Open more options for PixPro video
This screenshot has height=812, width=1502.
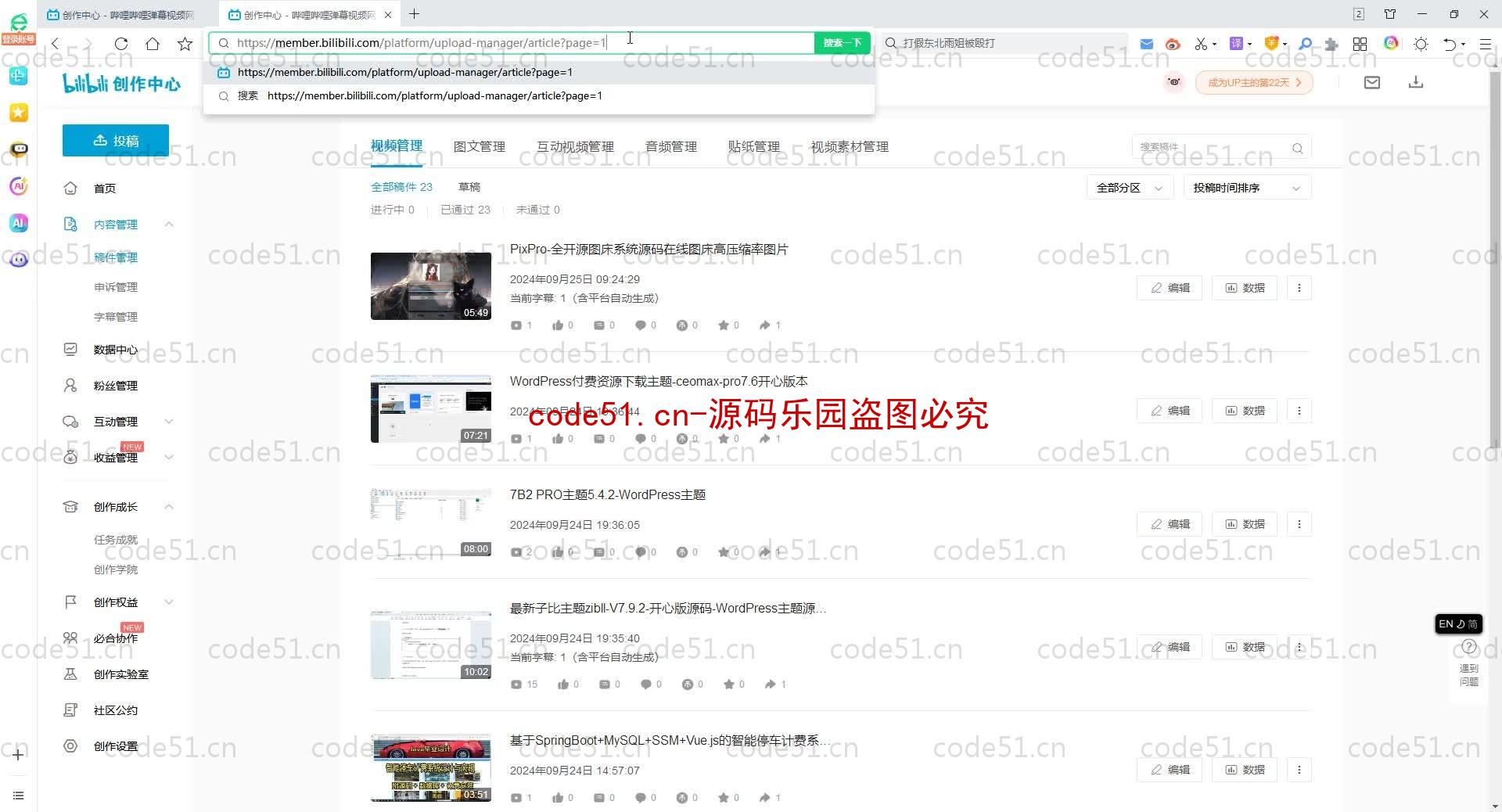1299,288
